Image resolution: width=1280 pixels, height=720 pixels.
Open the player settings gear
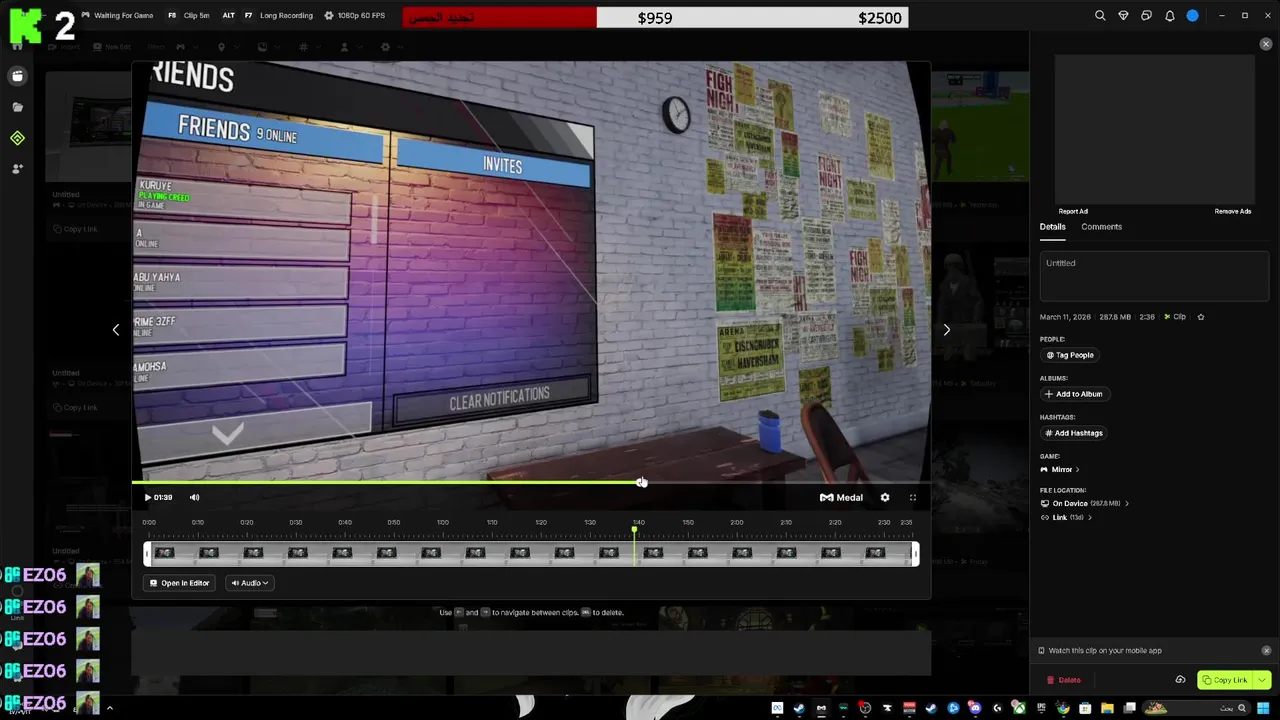coord(885,497)
